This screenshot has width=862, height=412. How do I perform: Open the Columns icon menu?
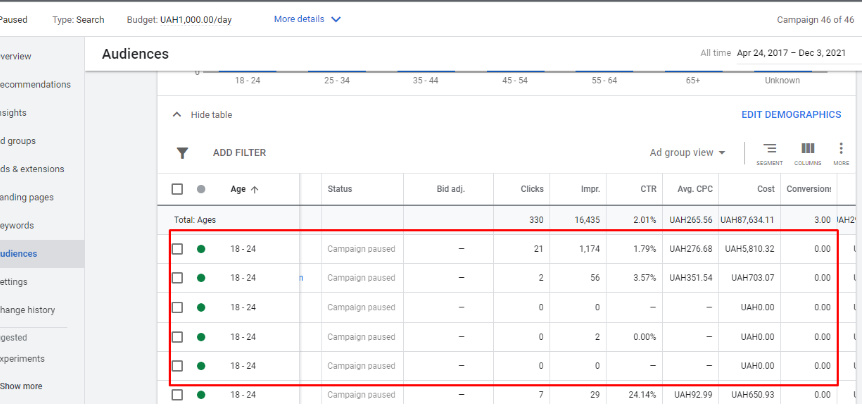tap(807, 151)
